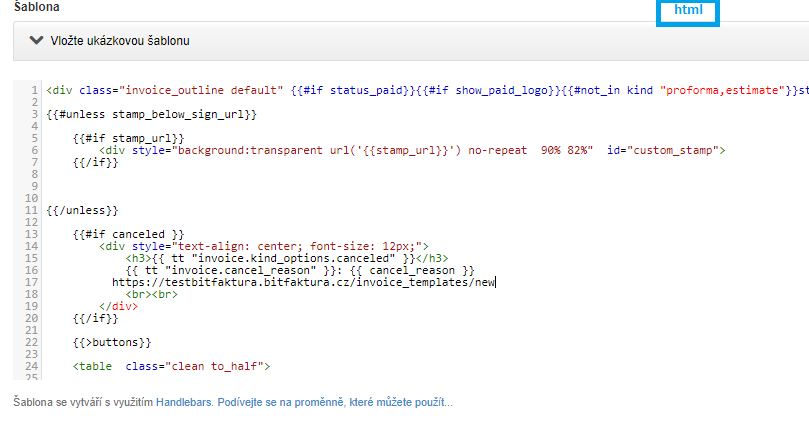Click the text-align center div line
The height and width of the screenshot is (421, 809).
click(264, 246)
